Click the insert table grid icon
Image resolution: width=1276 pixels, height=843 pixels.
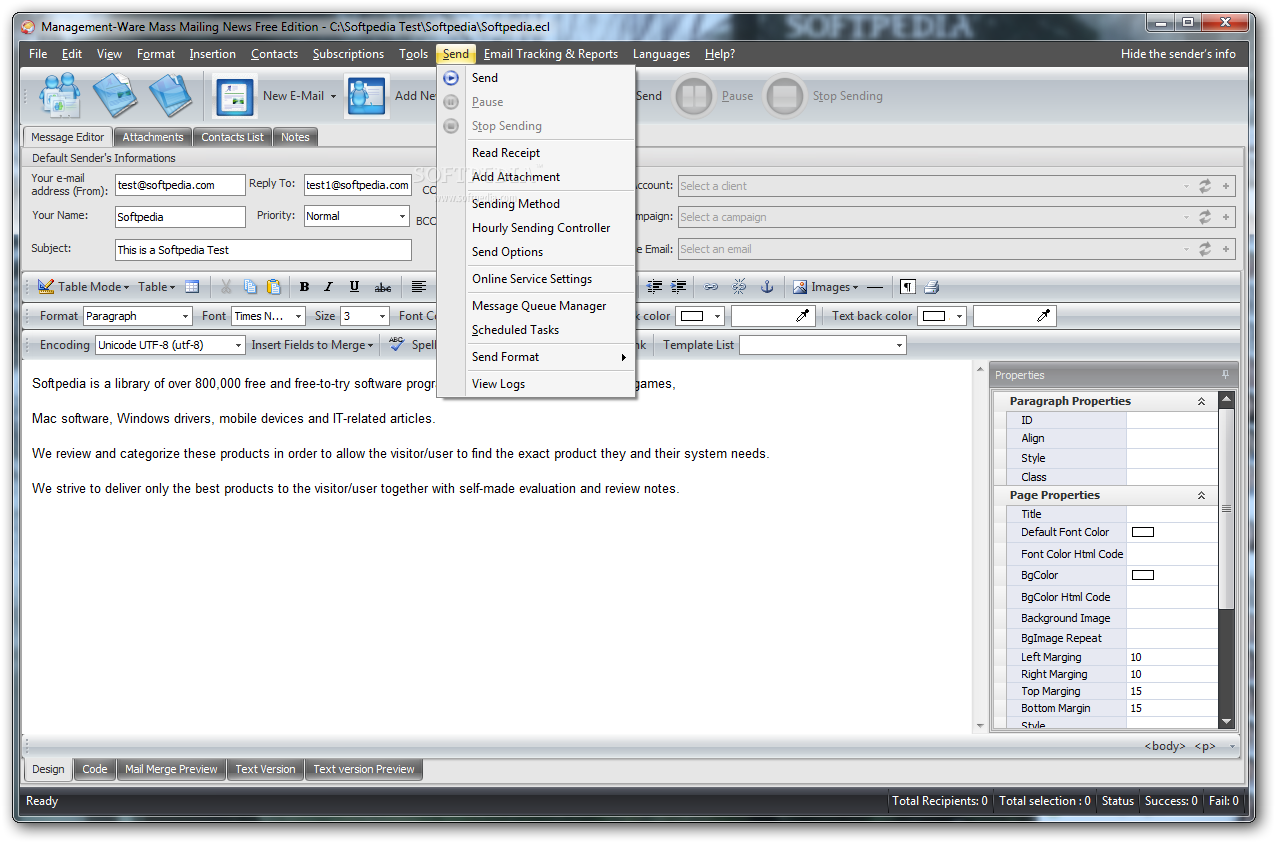[192, 287]
